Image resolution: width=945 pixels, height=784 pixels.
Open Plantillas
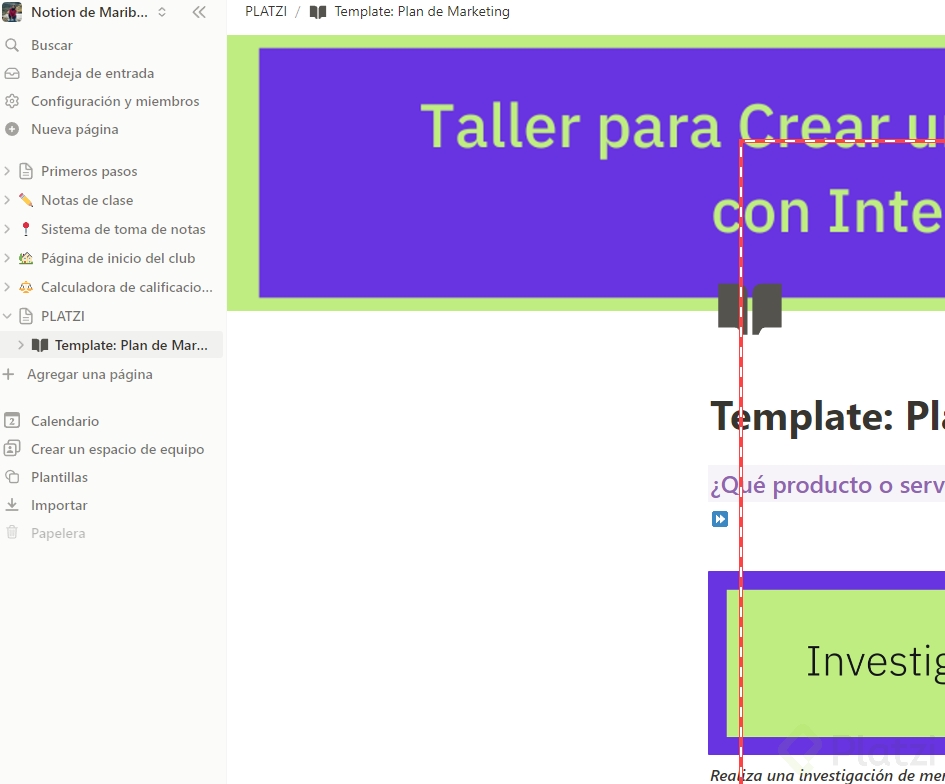[x=60, y=477]
